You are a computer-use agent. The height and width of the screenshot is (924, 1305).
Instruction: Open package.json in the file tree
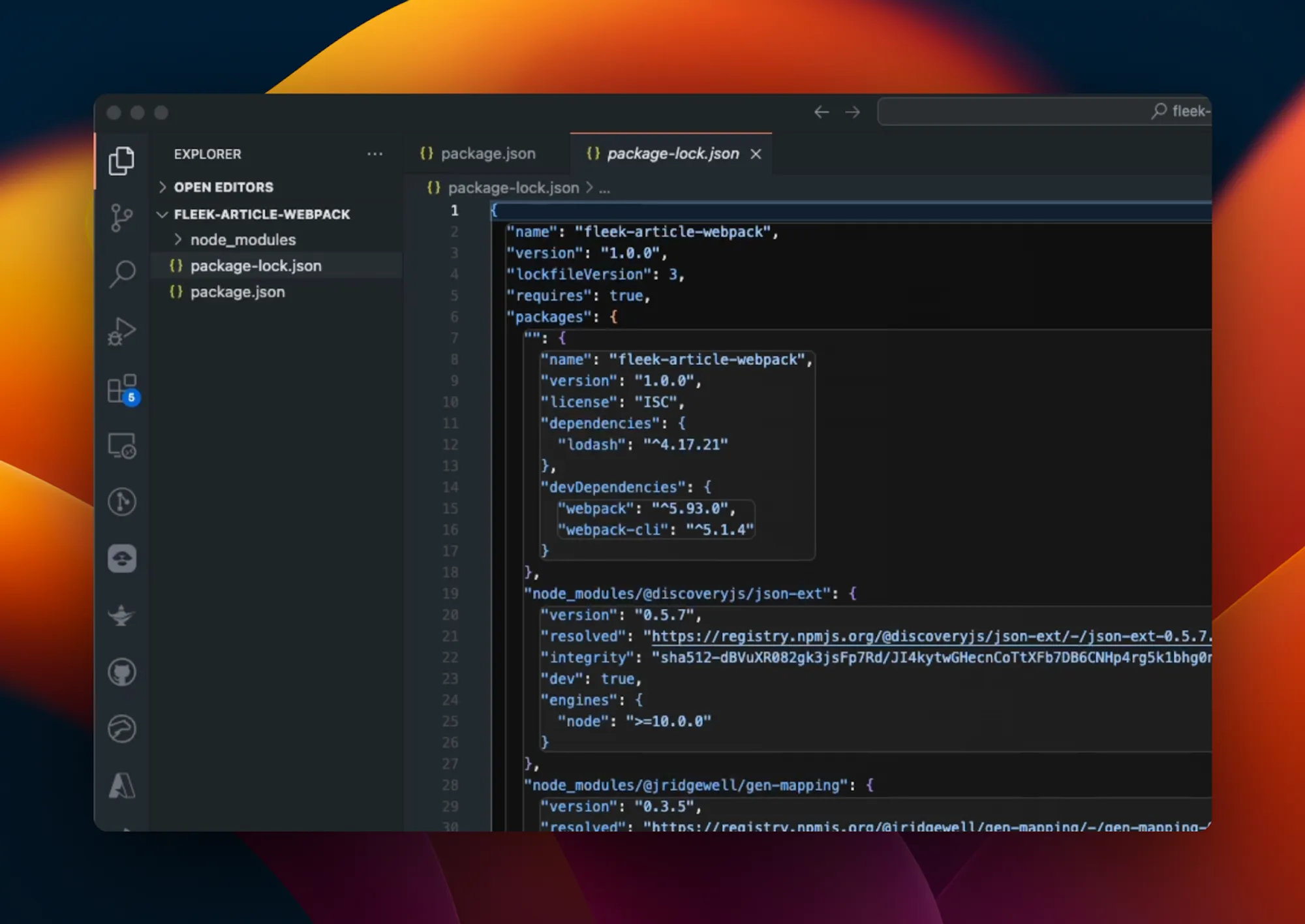coord(237,292)
